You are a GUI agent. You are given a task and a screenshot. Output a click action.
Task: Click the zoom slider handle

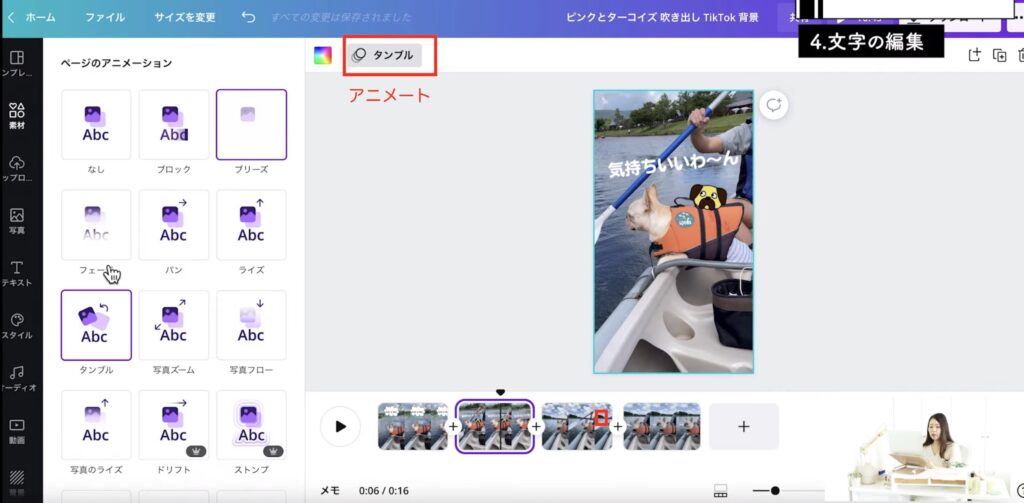coord(775,491)
